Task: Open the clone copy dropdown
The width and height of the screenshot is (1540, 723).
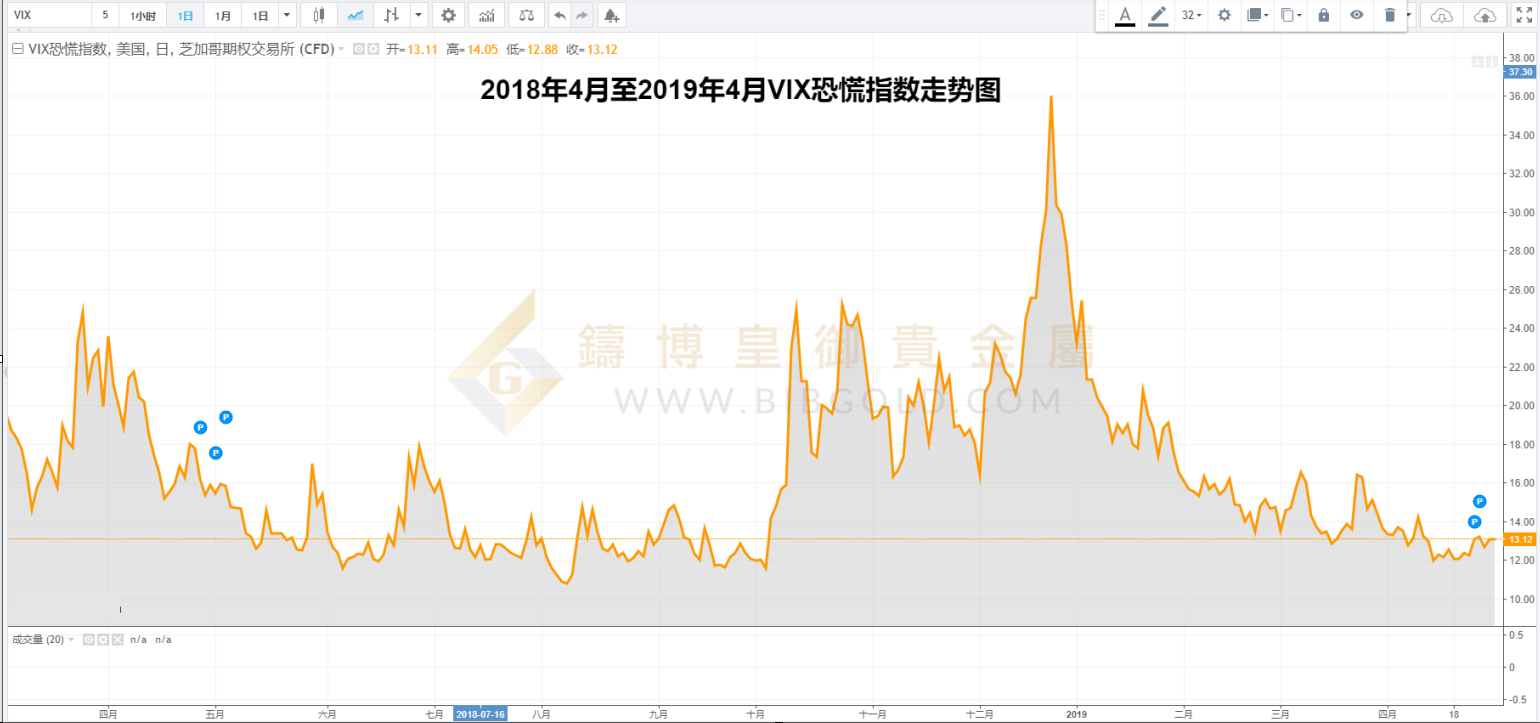Action: coord(1291,15)
